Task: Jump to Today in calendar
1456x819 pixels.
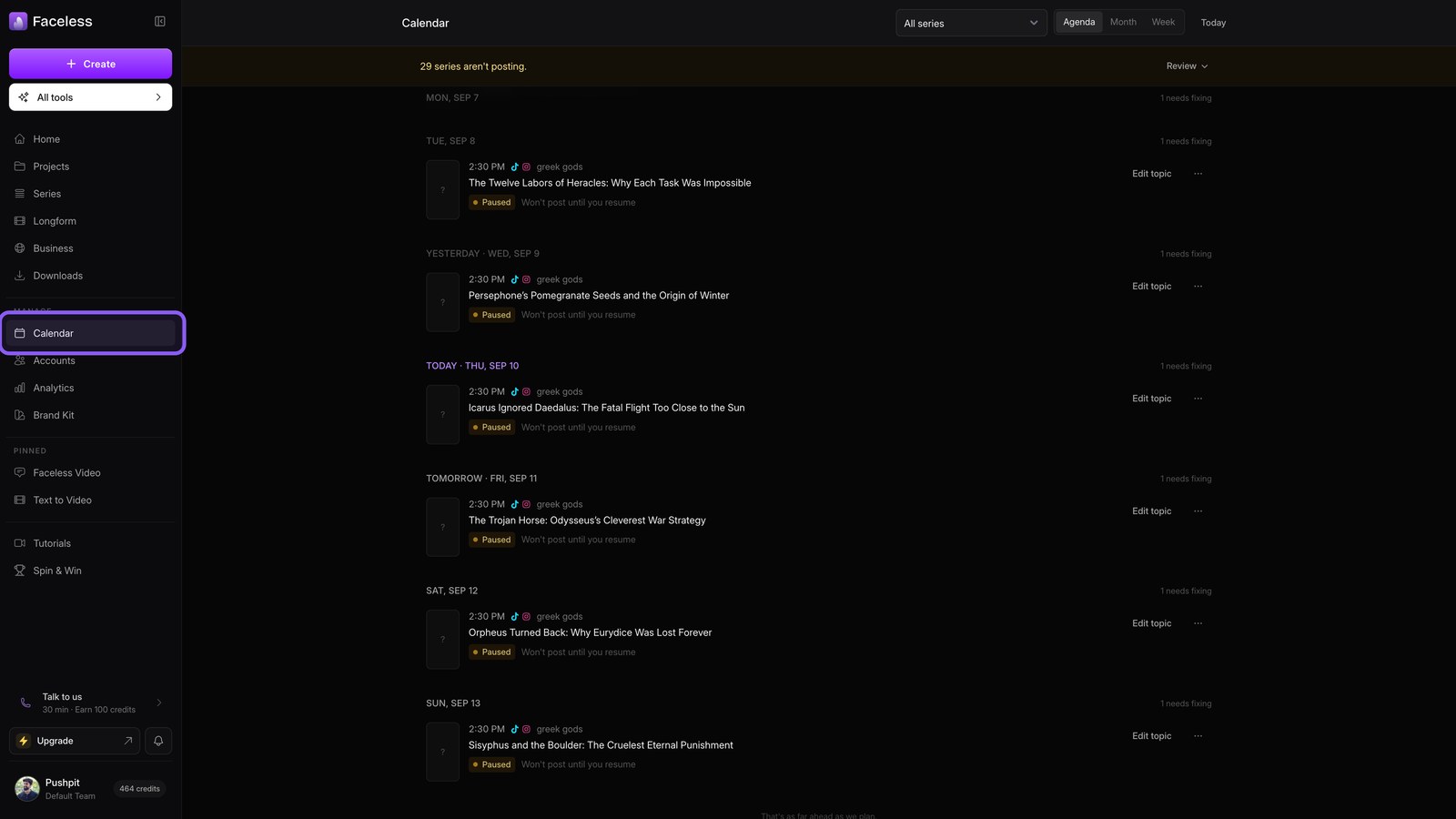Action: [1213, 23]
